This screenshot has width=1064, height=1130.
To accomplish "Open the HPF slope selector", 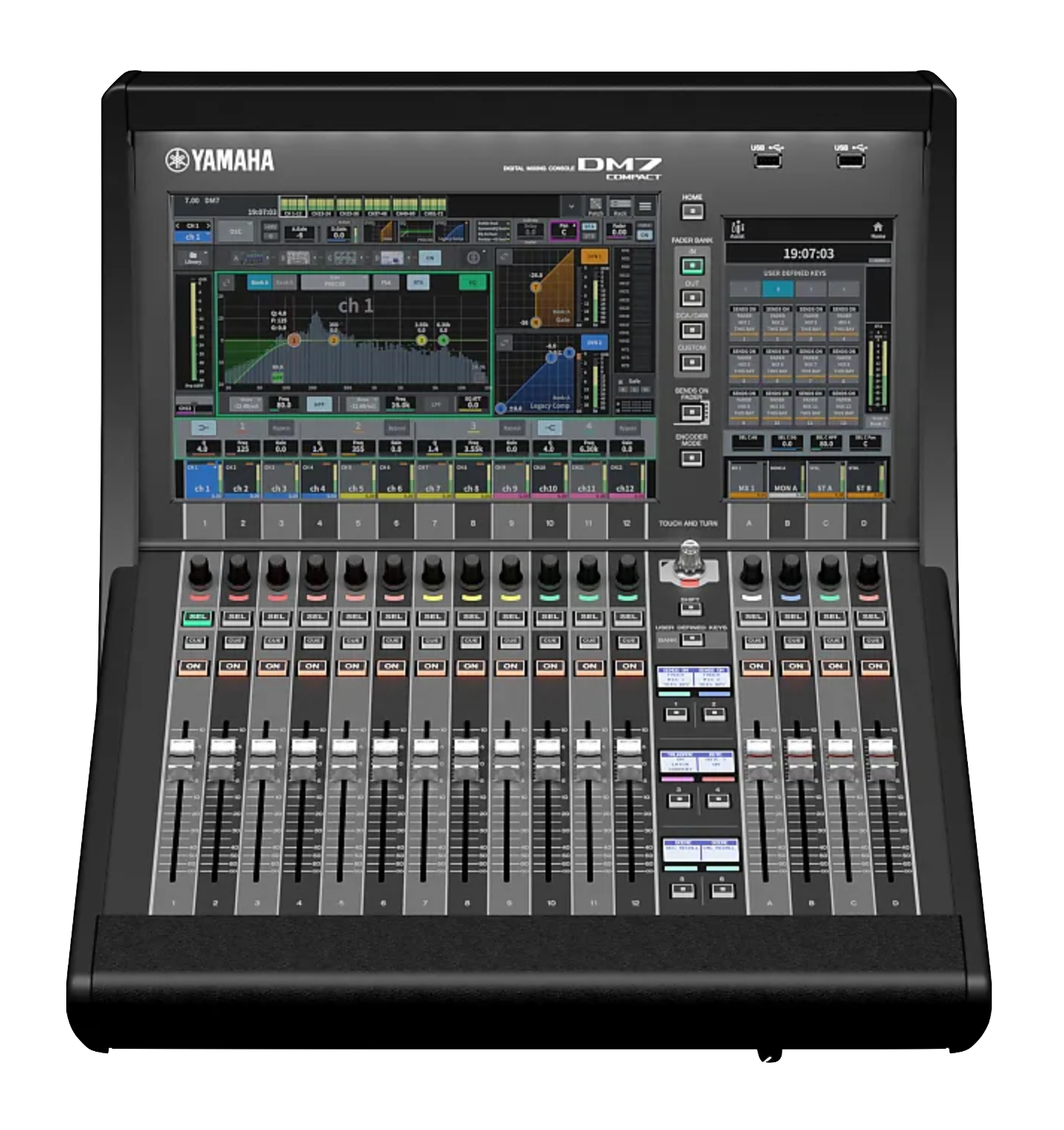I will click(245, 404).
